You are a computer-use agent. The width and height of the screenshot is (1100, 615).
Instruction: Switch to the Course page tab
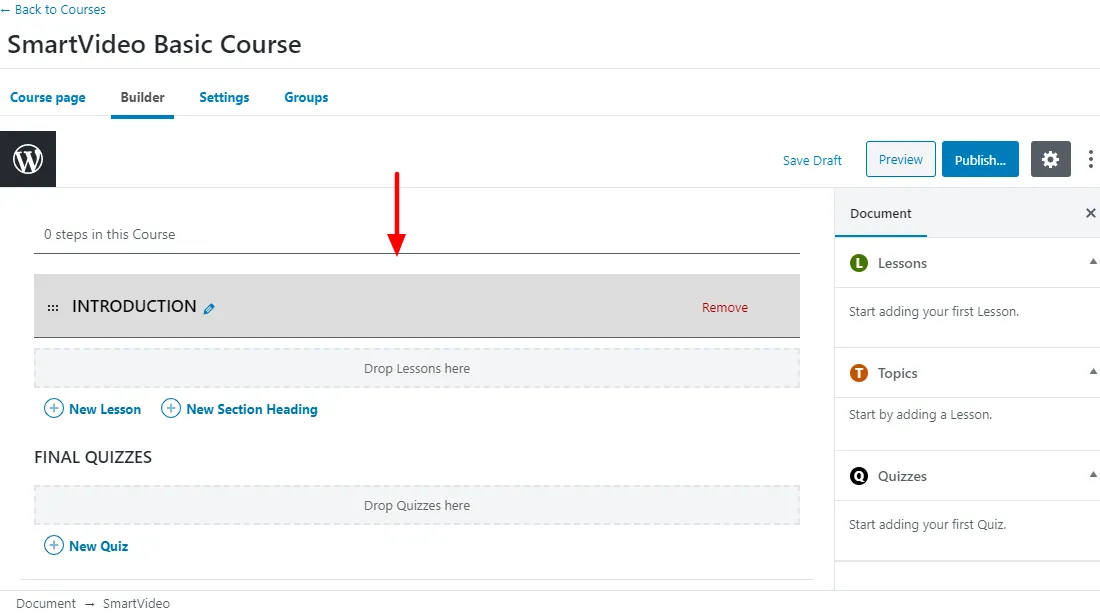coord(48,97)
